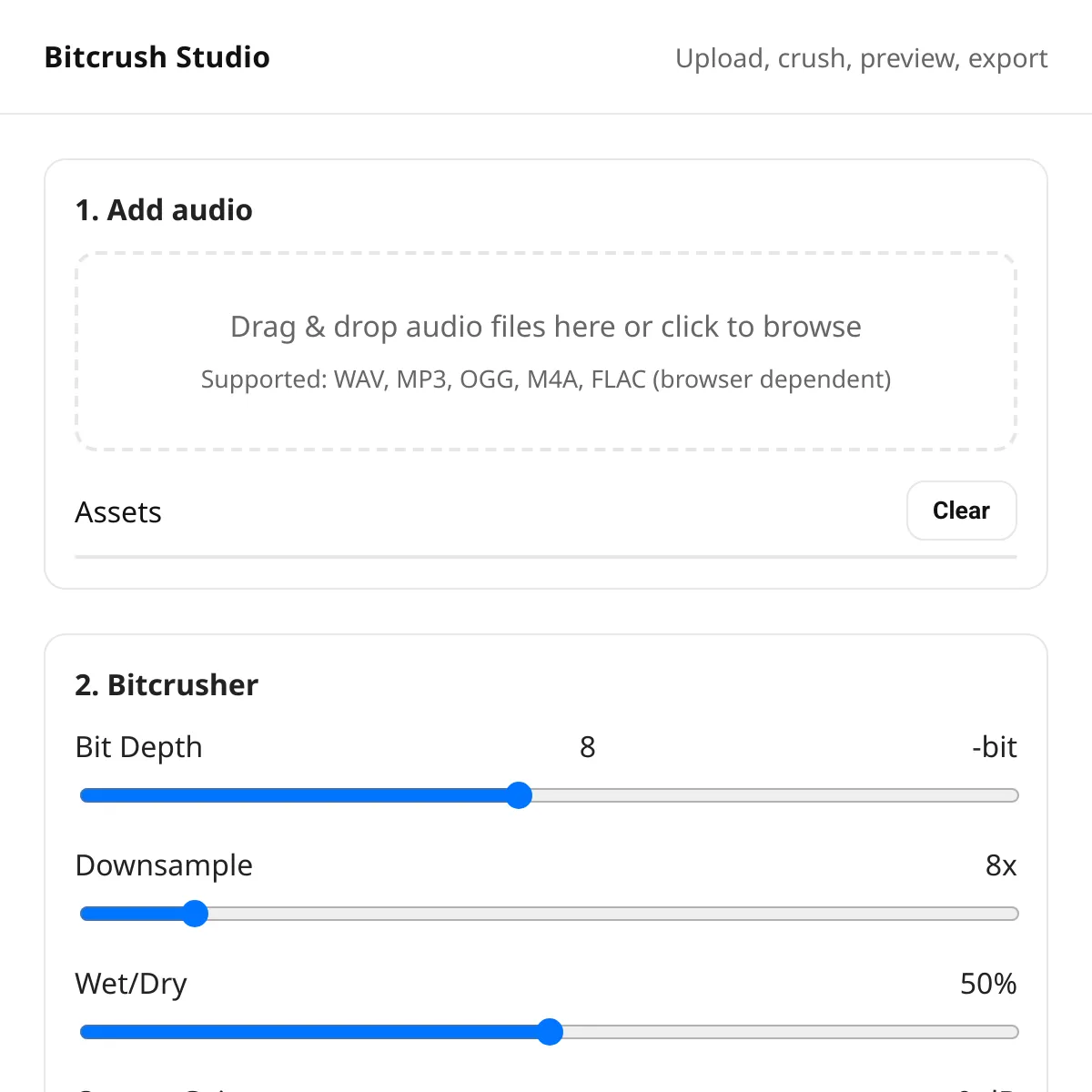
Task: Click the Downsample 8x value readout
Action: tap(1001, 865)
